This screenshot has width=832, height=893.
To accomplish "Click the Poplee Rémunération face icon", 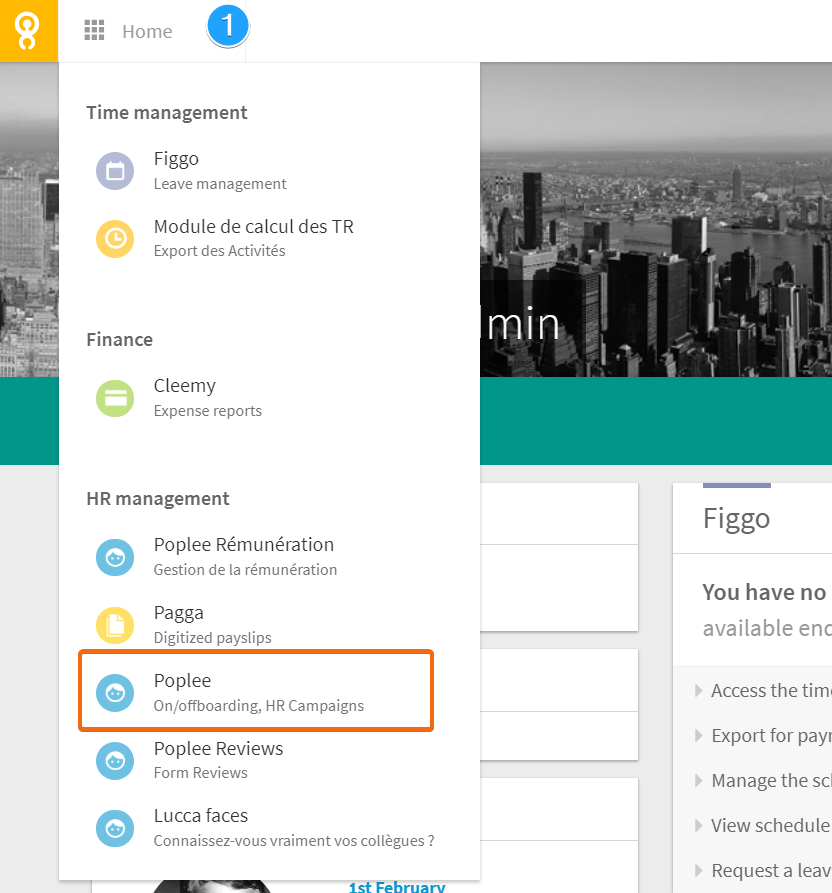I will click(115, 557).
